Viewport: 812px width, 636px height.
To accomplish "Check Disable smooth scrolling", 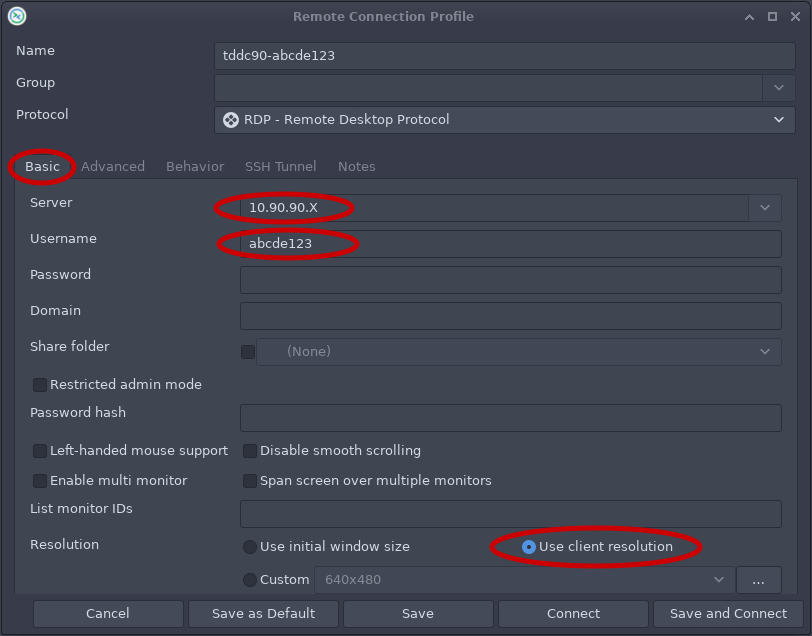I will (x=250, y=451).
